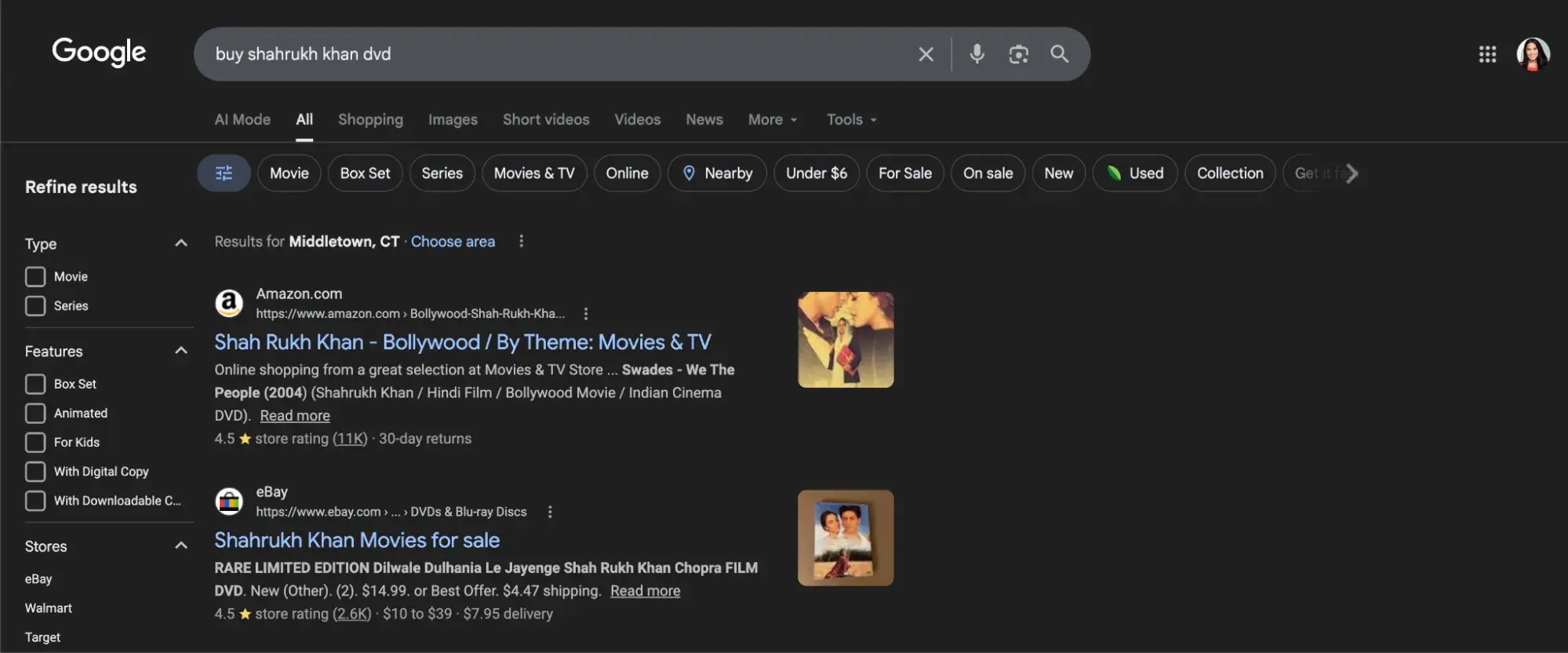Click the Choose area link
Viewport: 1568px width, 653px height.
[x=453, y=242]
